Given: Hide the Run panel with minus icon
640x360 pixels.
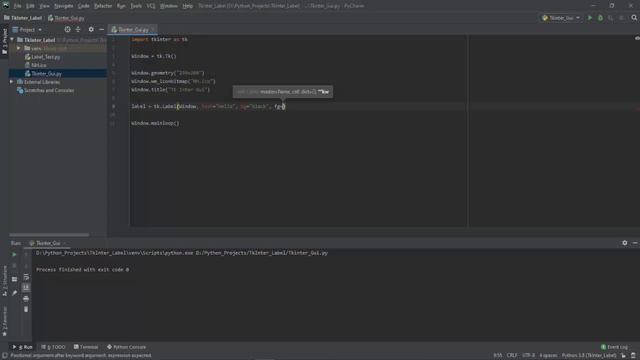Looking at the screenshot, I should (635, 243).
